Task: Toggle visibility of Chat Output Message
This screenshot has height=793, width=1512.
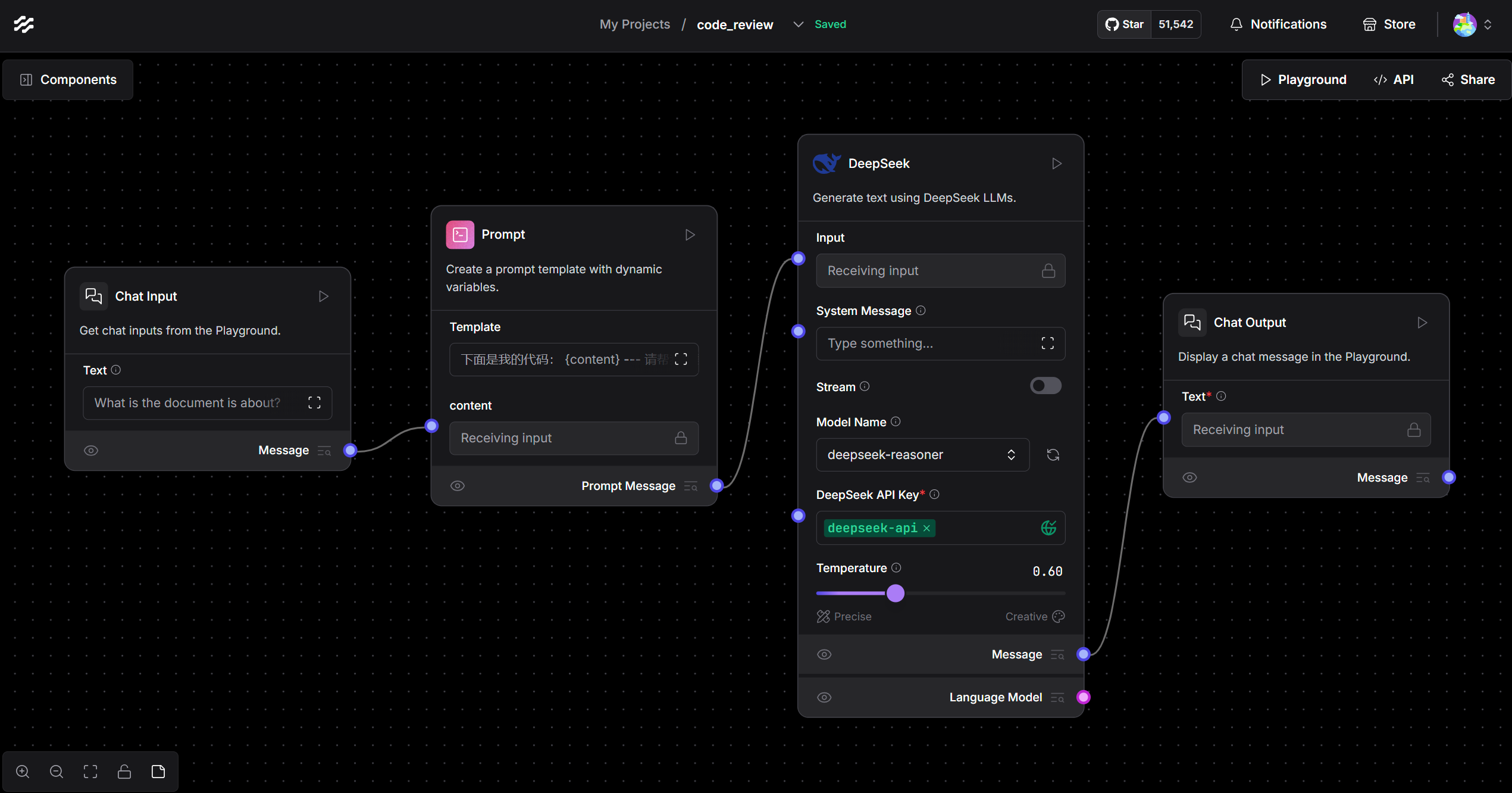Action: coord(1189,477)
